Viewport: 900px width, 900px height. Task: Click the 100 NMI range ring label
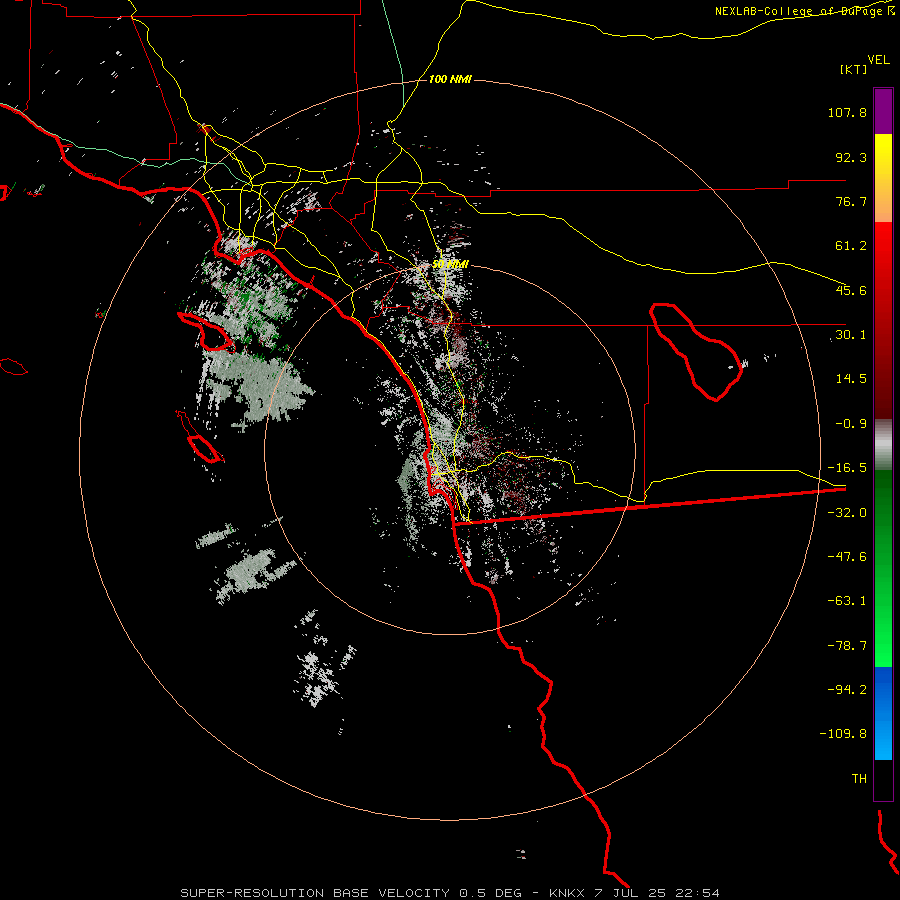pos(450,79)
